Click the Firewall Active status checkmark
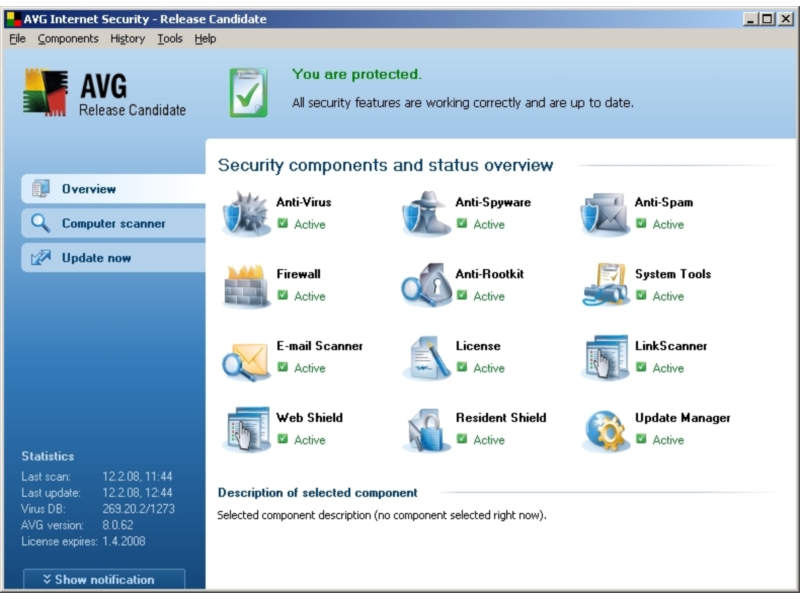800x600 pixels. (283, 295)
